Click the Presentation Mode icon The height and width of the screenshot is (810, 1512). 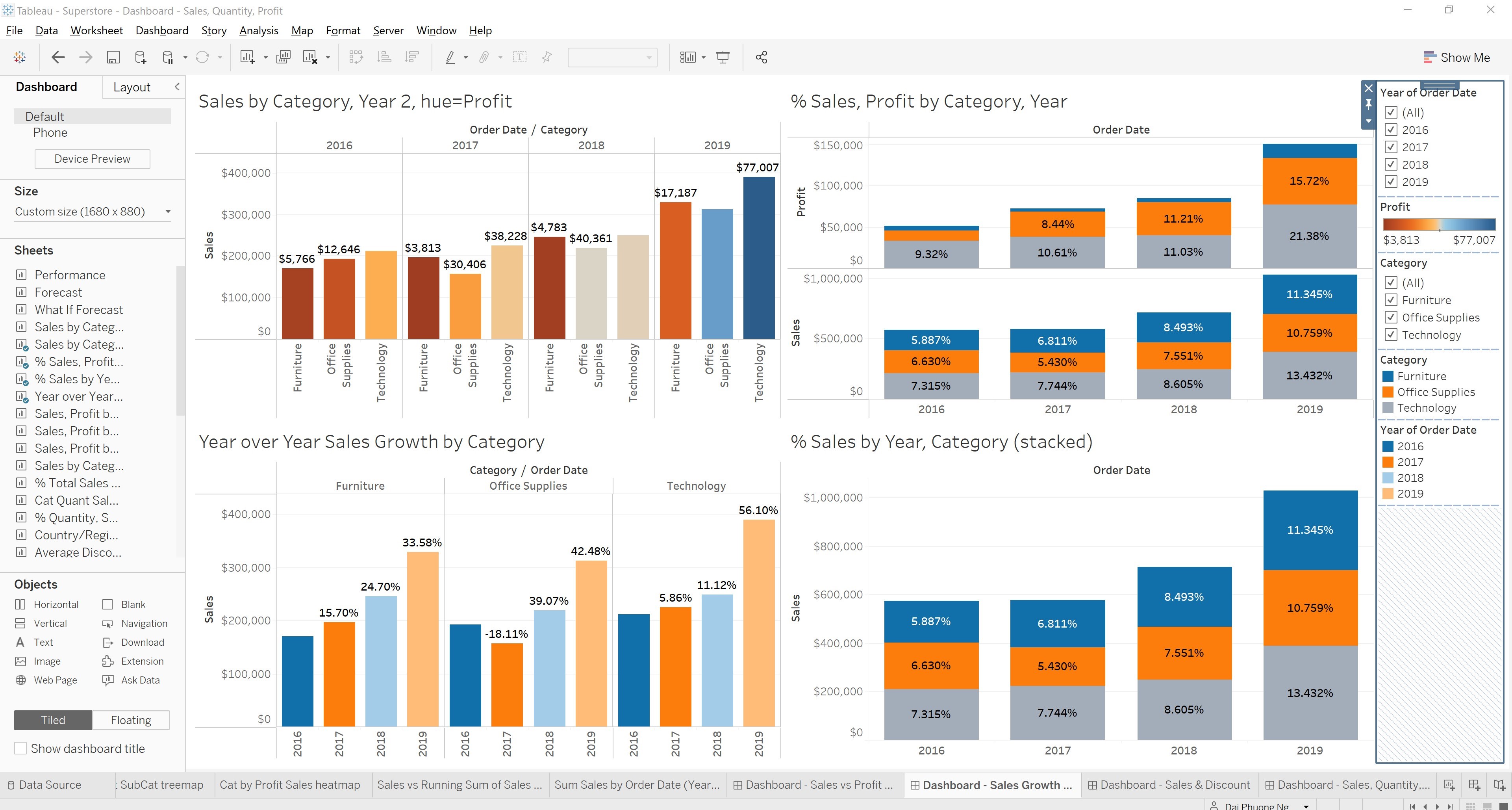click(x=722, y=56)
